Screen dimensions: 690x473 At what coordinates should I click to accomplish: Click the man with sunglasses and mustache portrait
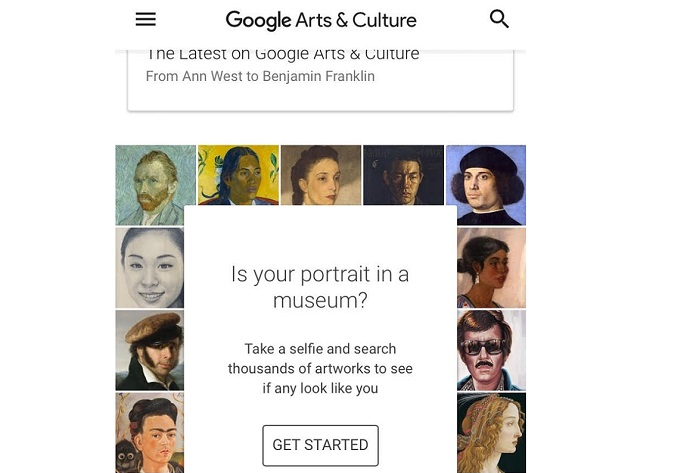tap(491, 349)
